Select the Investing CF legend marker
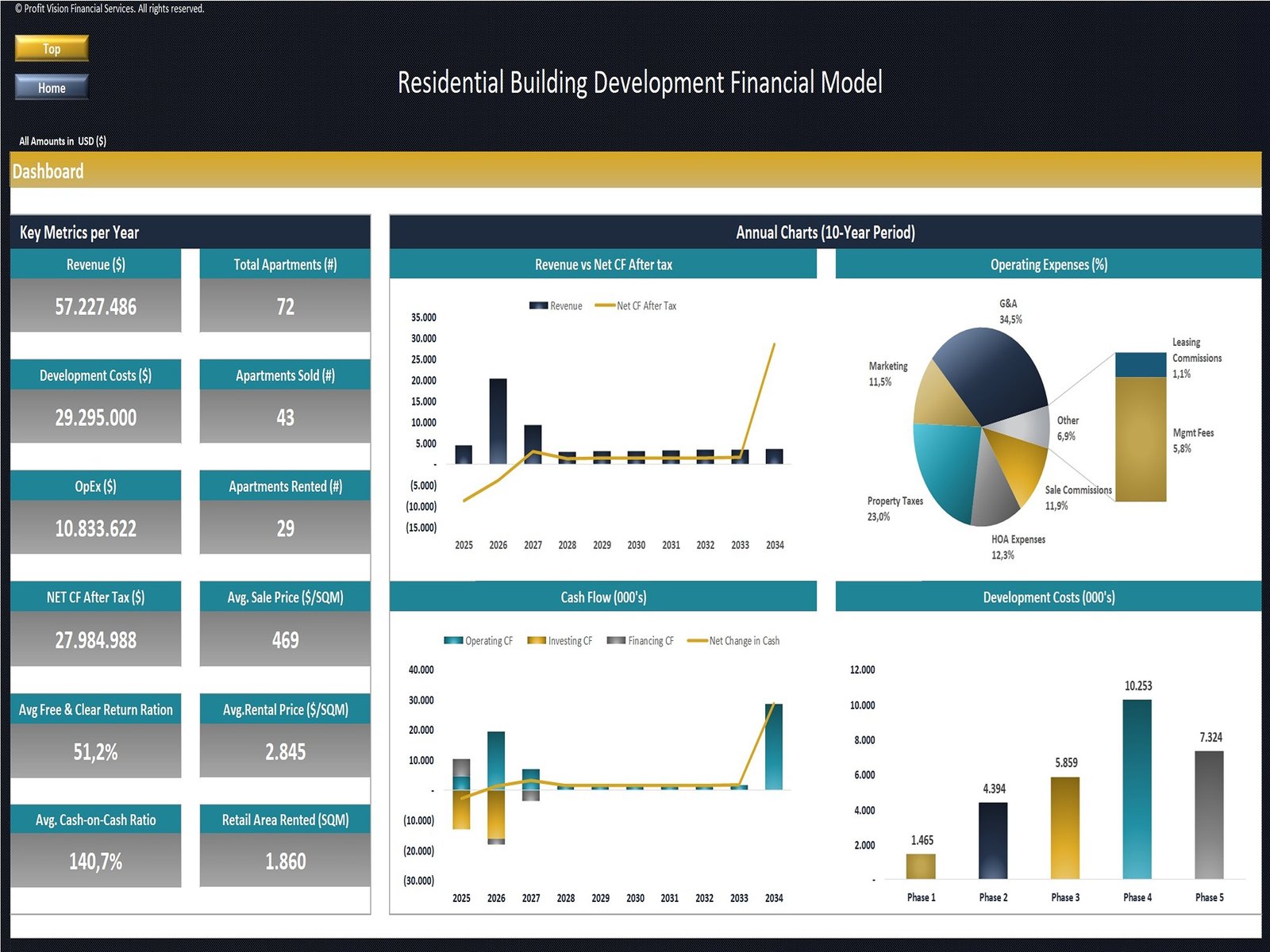 point(537,640)
